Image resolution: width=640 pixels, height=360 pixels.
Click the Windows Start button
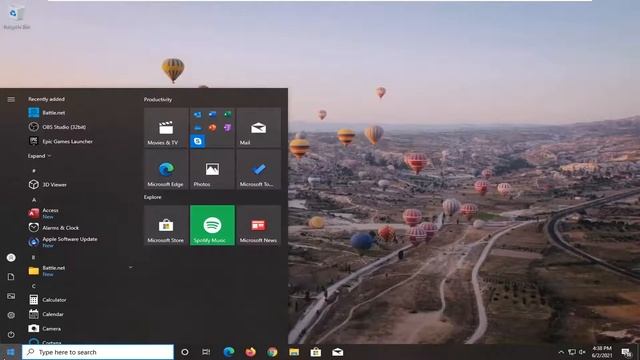11,352
